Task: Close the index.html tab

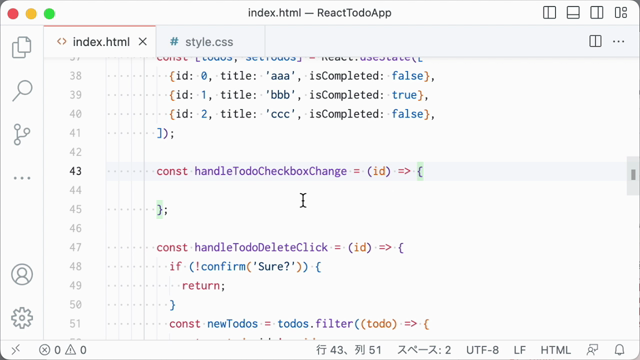Action: click(x=142, y=42)
